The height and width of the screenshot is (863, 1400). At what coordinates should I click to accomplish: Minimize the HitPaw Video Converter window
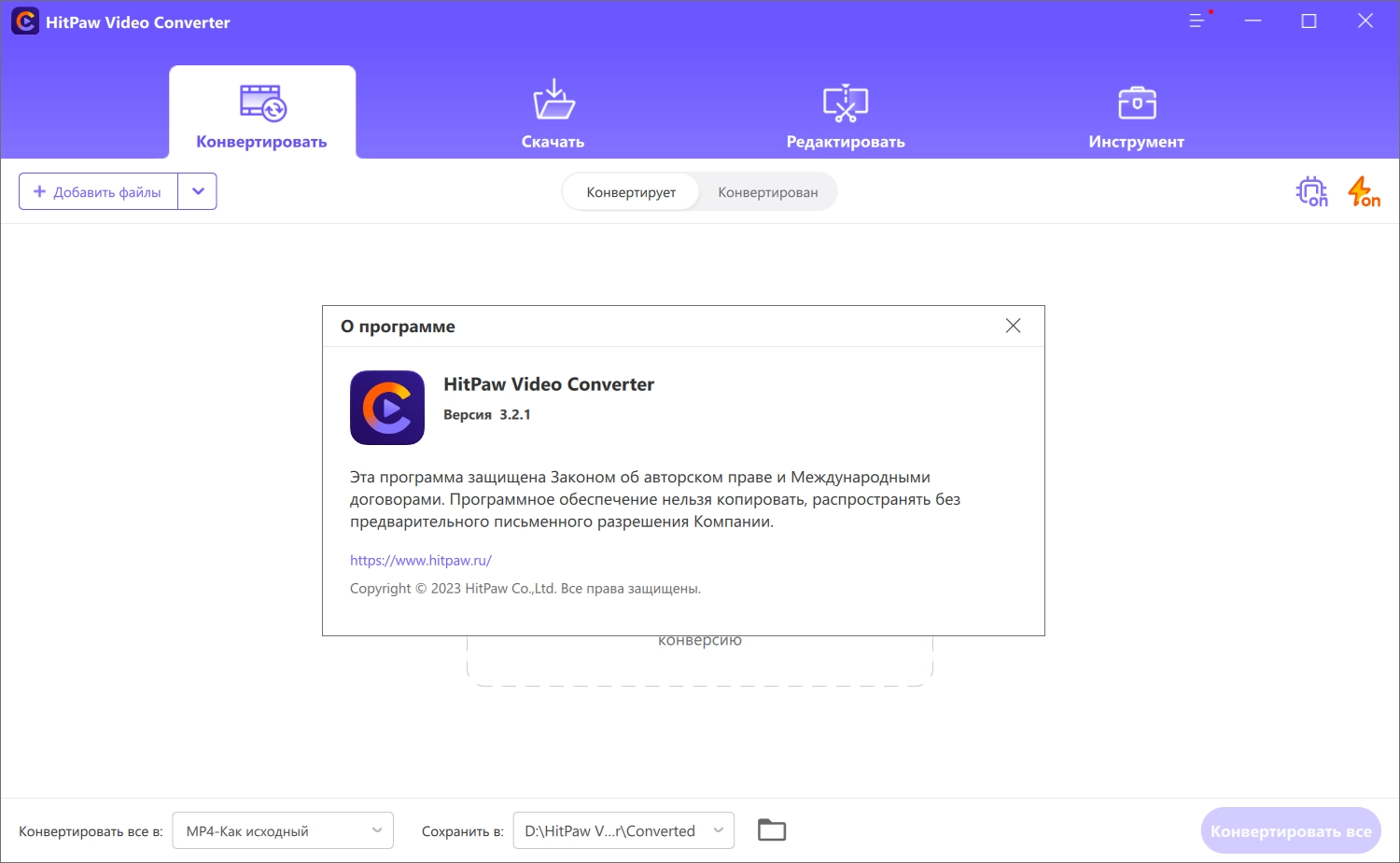(1253, 21)
